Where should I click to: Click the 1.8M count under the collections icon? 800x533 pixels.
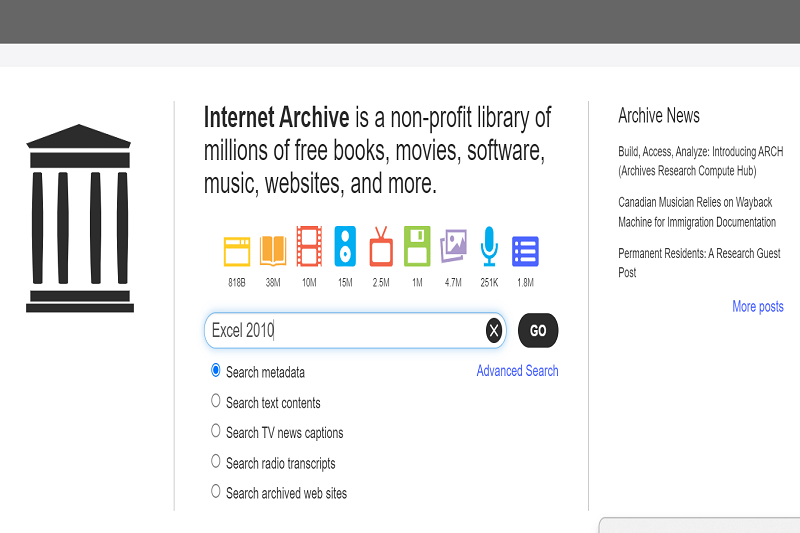pyautogui.click(x=526, y=283)
